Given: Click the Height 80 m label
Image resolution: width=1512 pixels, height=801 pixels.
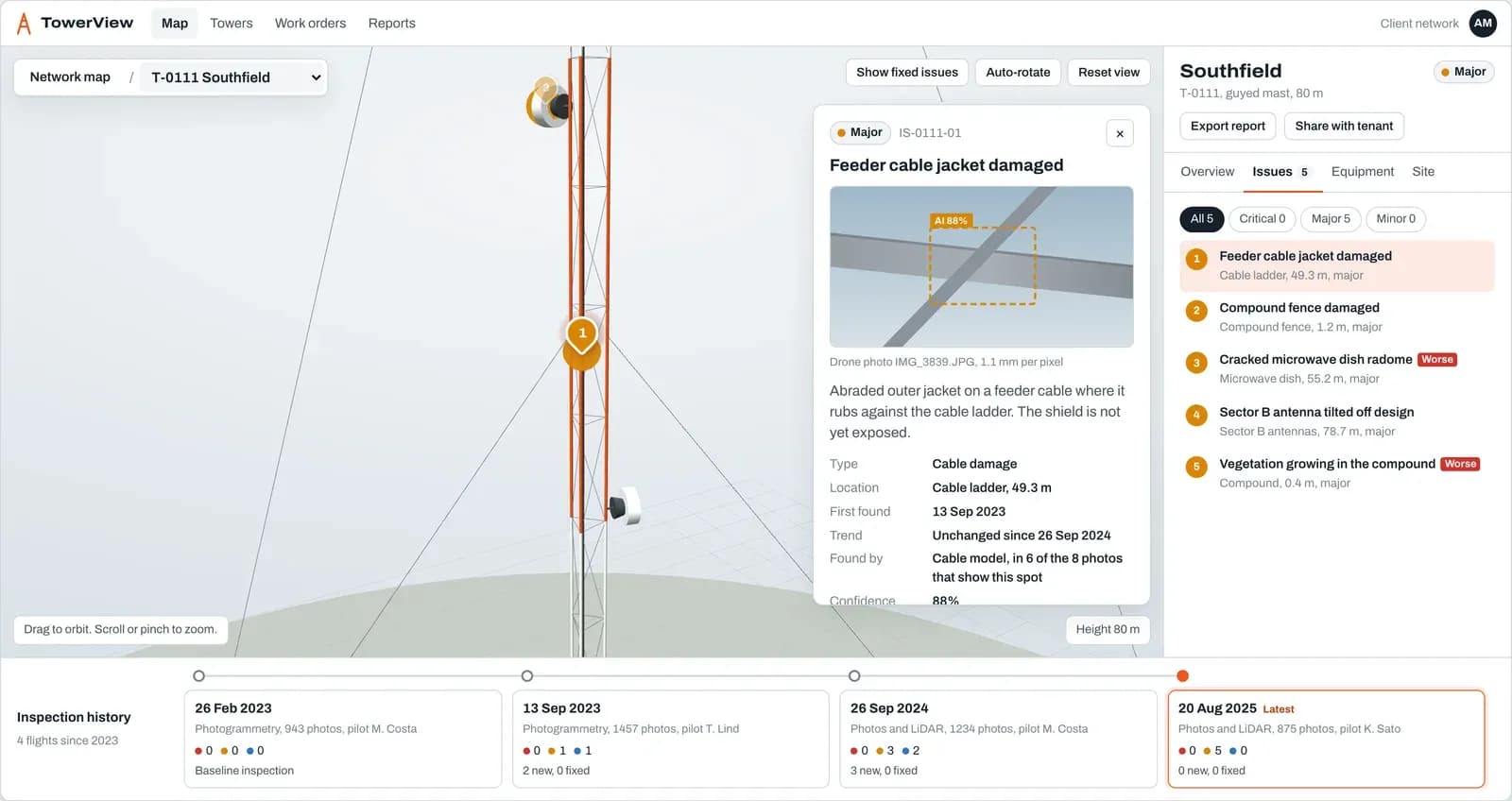Looking at the screenshot, I should 1108,630.
